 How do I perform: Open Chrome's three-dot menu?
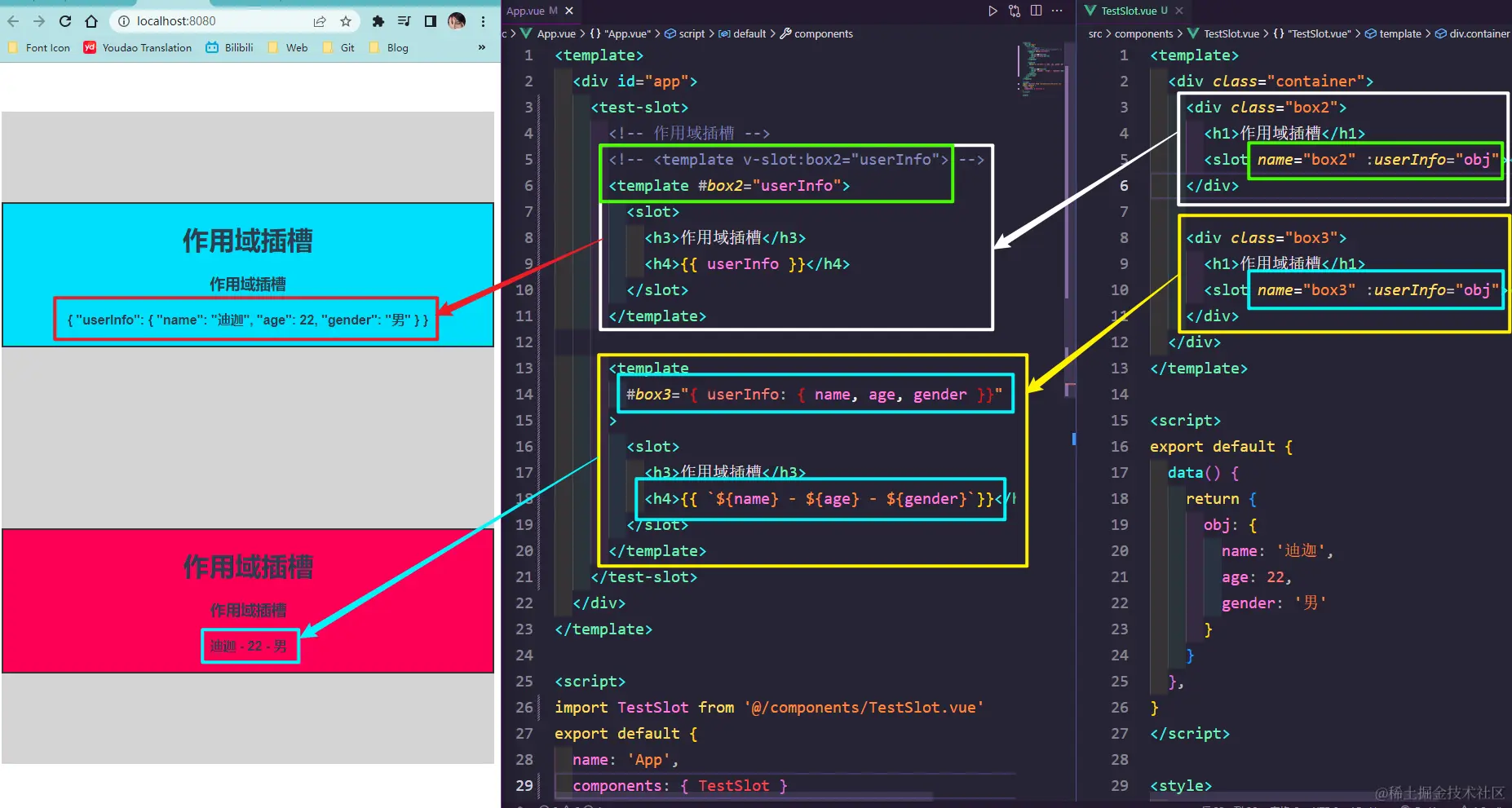pos(484,21)
